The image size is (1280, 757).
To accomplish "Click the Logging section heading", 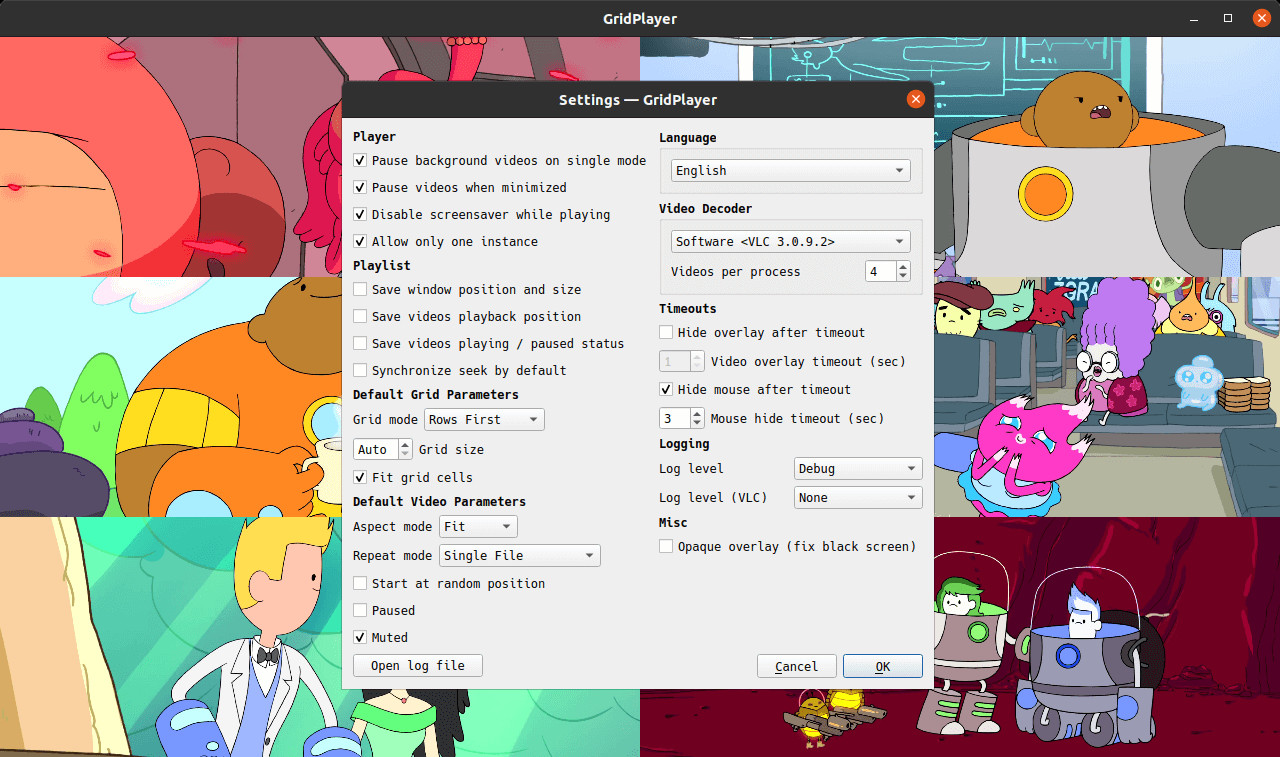I will point(684,444).
